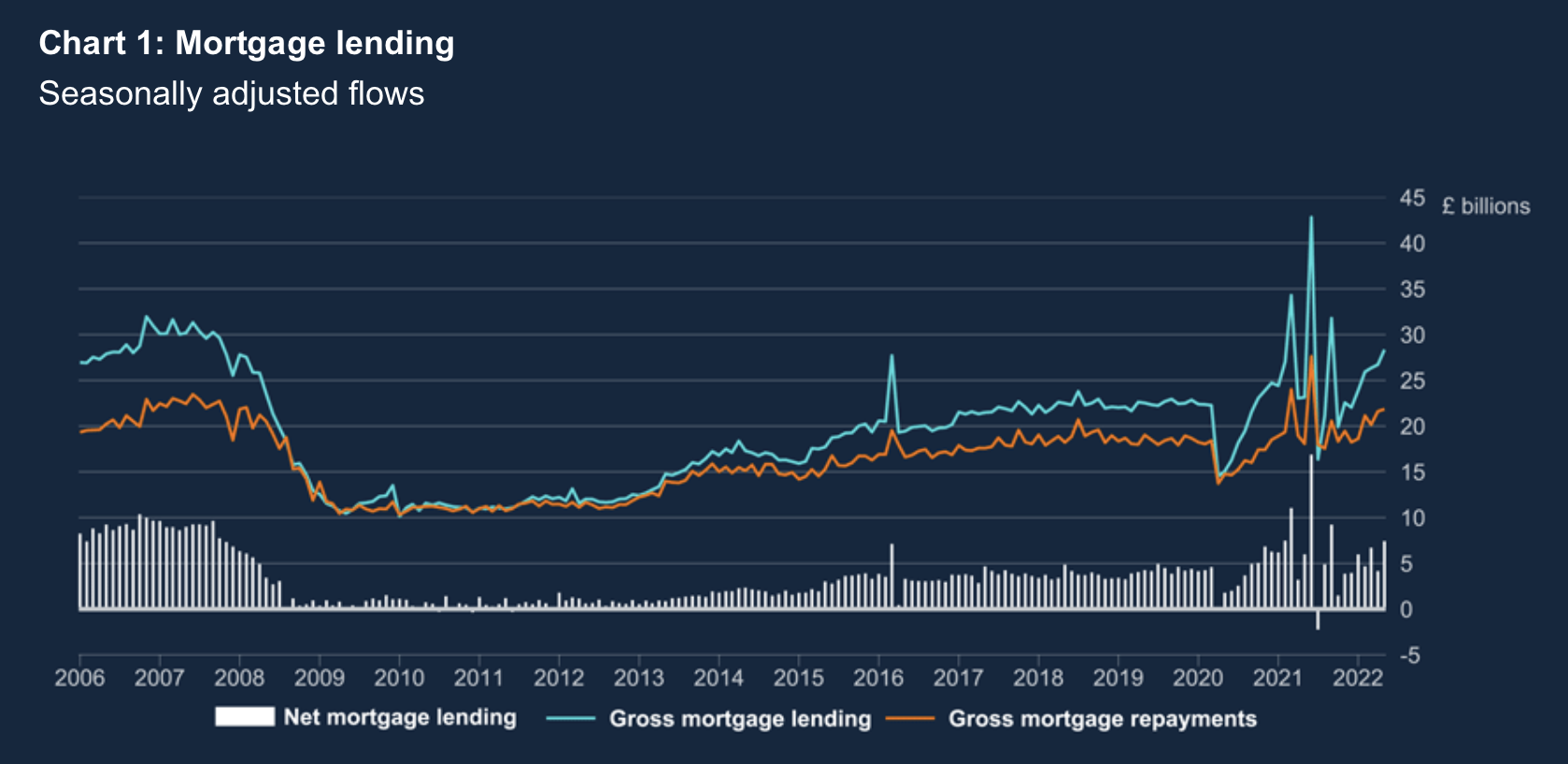Viewport: 1568px width, 764px height.
Task: Click the 45 value on the y-axis
Action: coord(1412,198)
